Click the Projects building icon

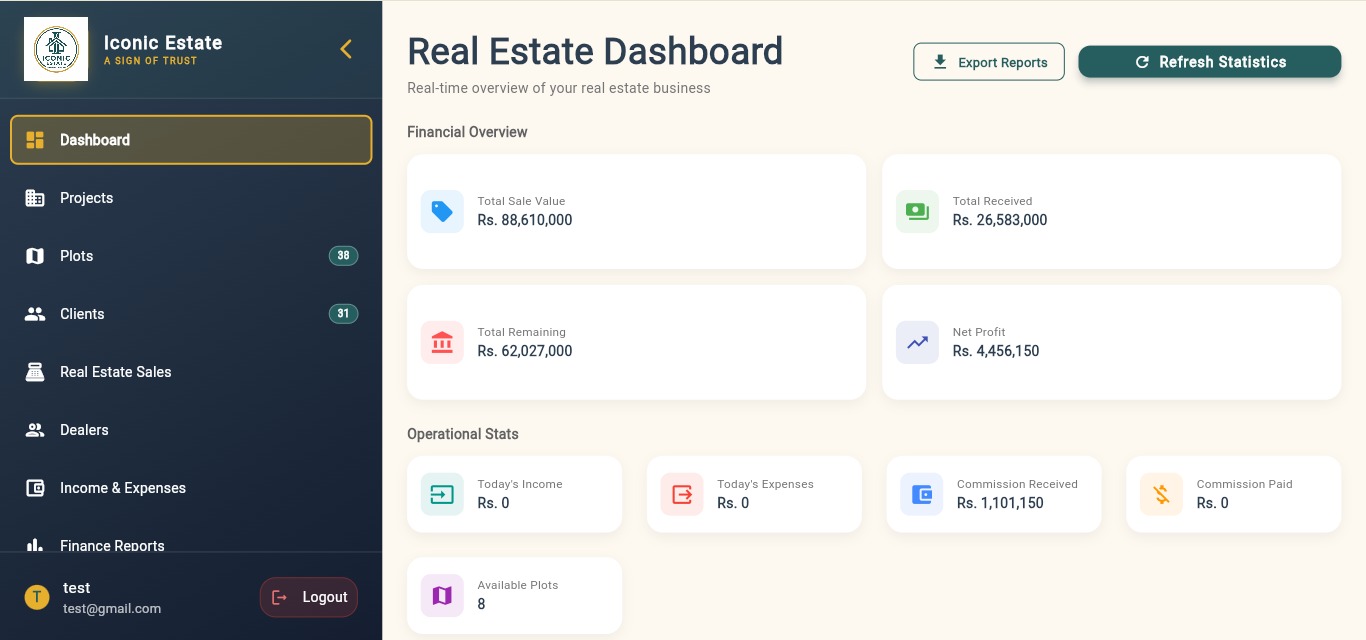[x=35, y=198]
